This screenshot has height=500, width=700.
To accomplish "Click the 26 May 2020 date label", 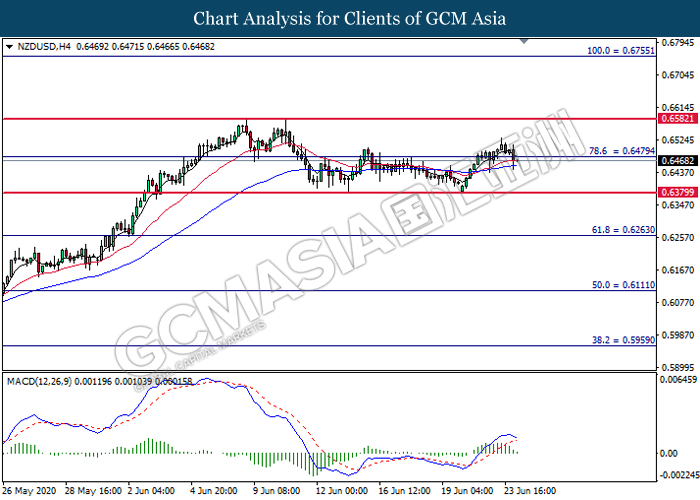I will [x=28, y=491].
